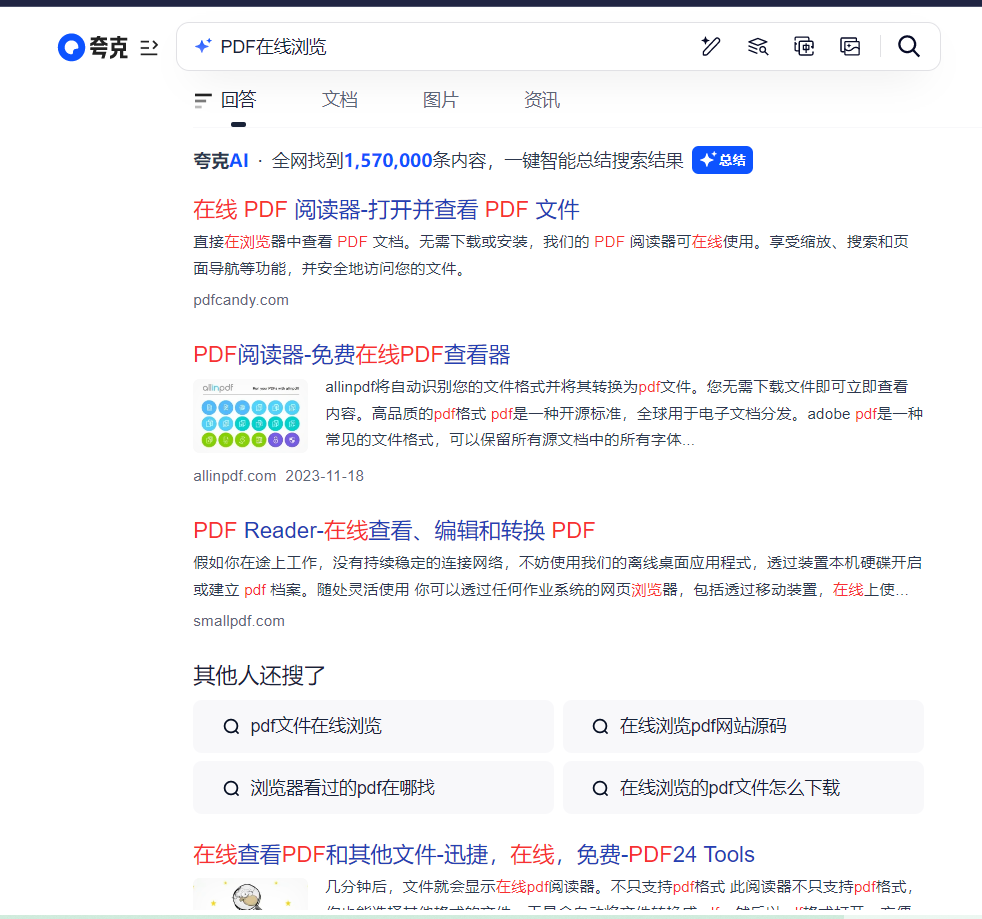Open PDF Reader-在线查看、编辑和转换 PDF result

[x=394, y=531]
